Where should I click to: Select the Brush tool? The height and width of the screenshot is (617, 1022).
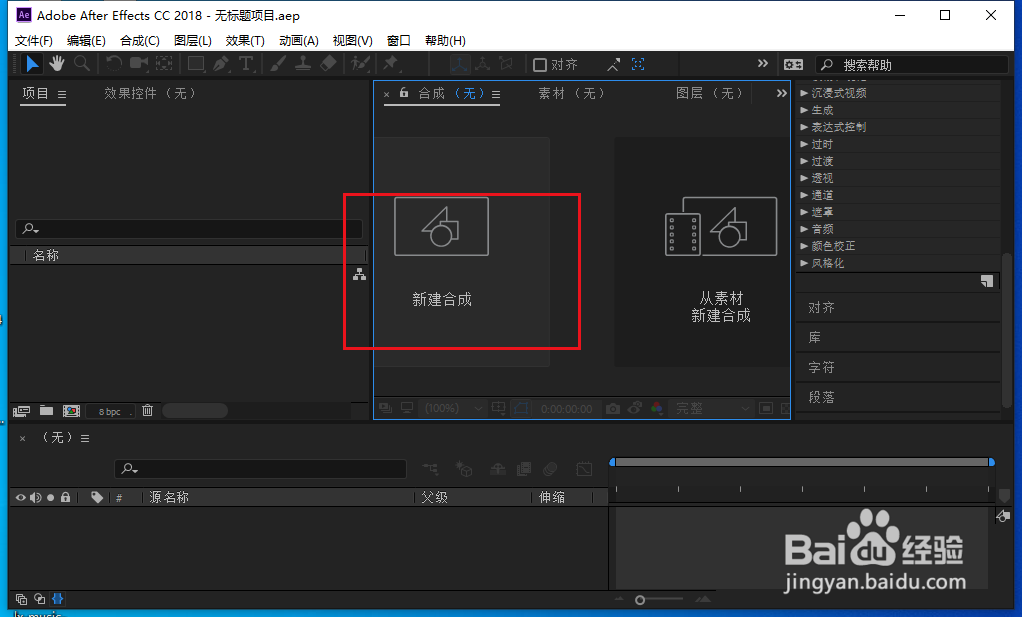[278, 64]
